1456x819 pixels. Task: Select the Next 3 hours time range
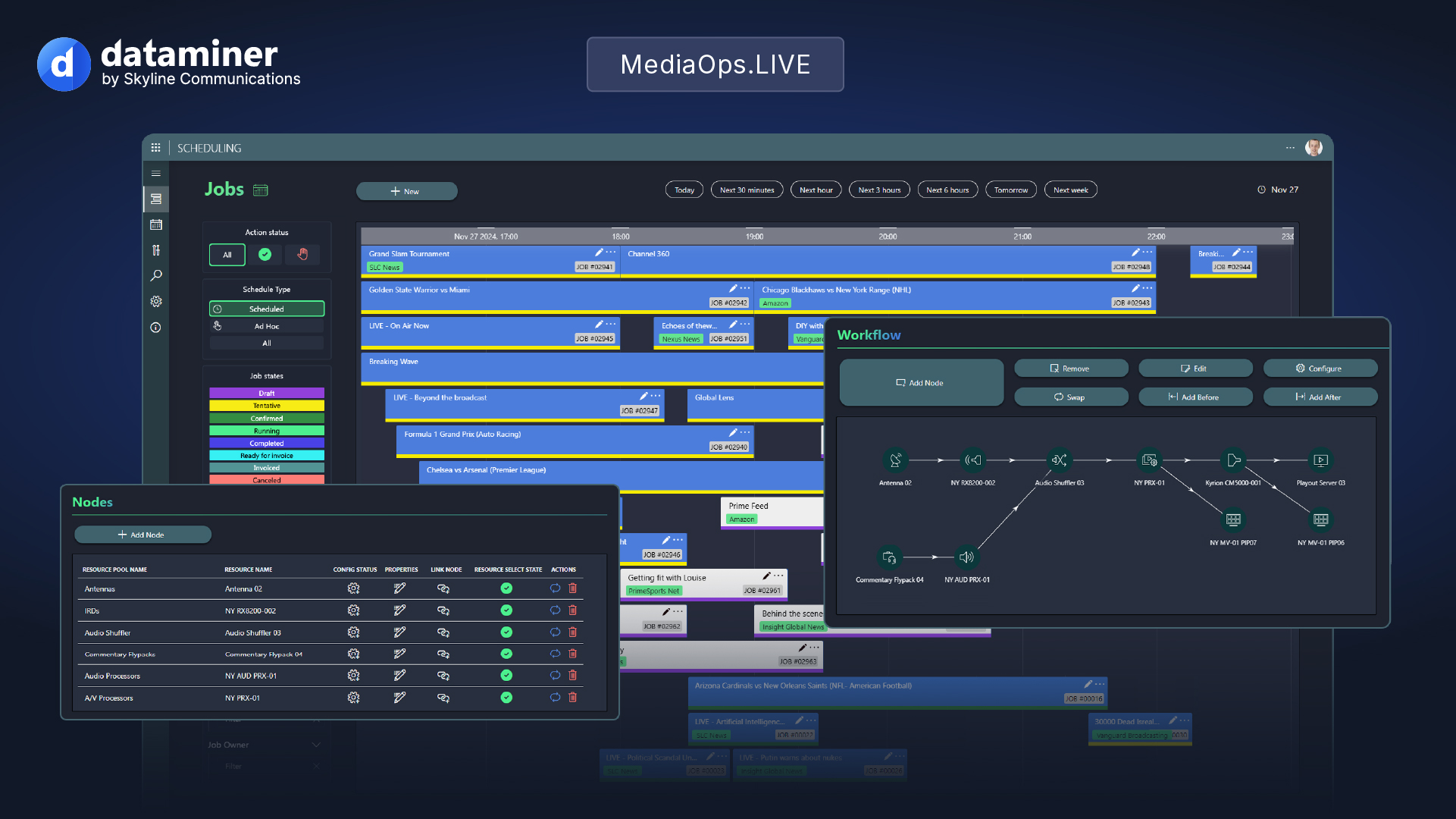[x=879, y=190]
